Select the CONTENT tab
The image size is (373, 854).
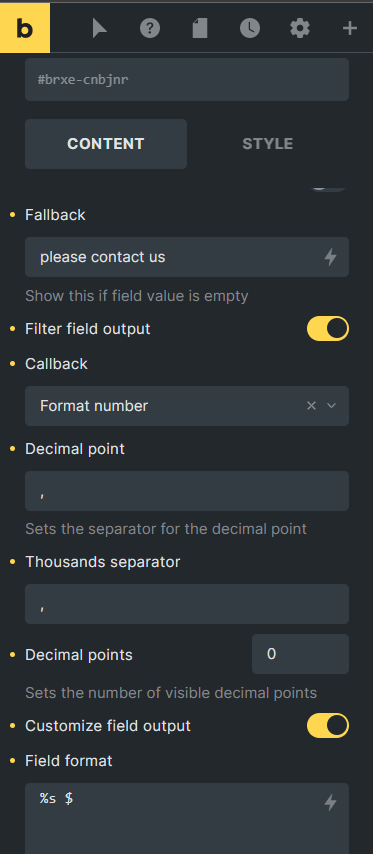coord(106,144)
